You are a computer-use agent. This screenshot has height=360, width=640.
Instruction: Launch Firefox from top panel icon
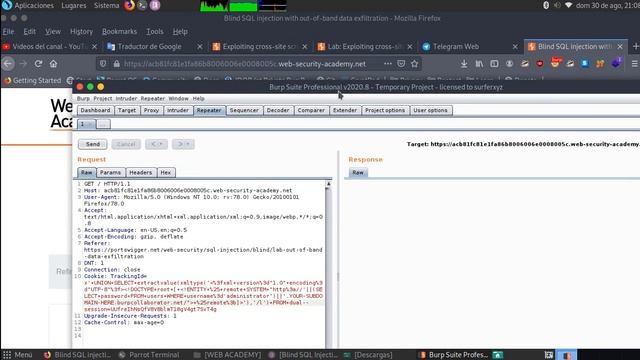[x=129, y=5]
